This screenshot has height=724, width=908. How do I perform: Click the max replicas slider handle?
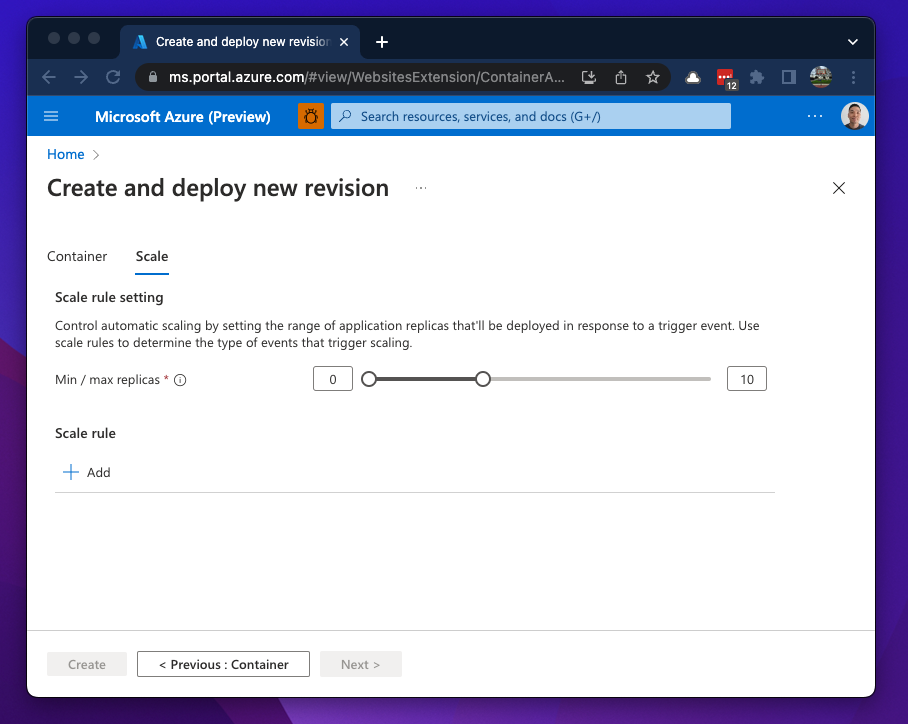[483, 379]
